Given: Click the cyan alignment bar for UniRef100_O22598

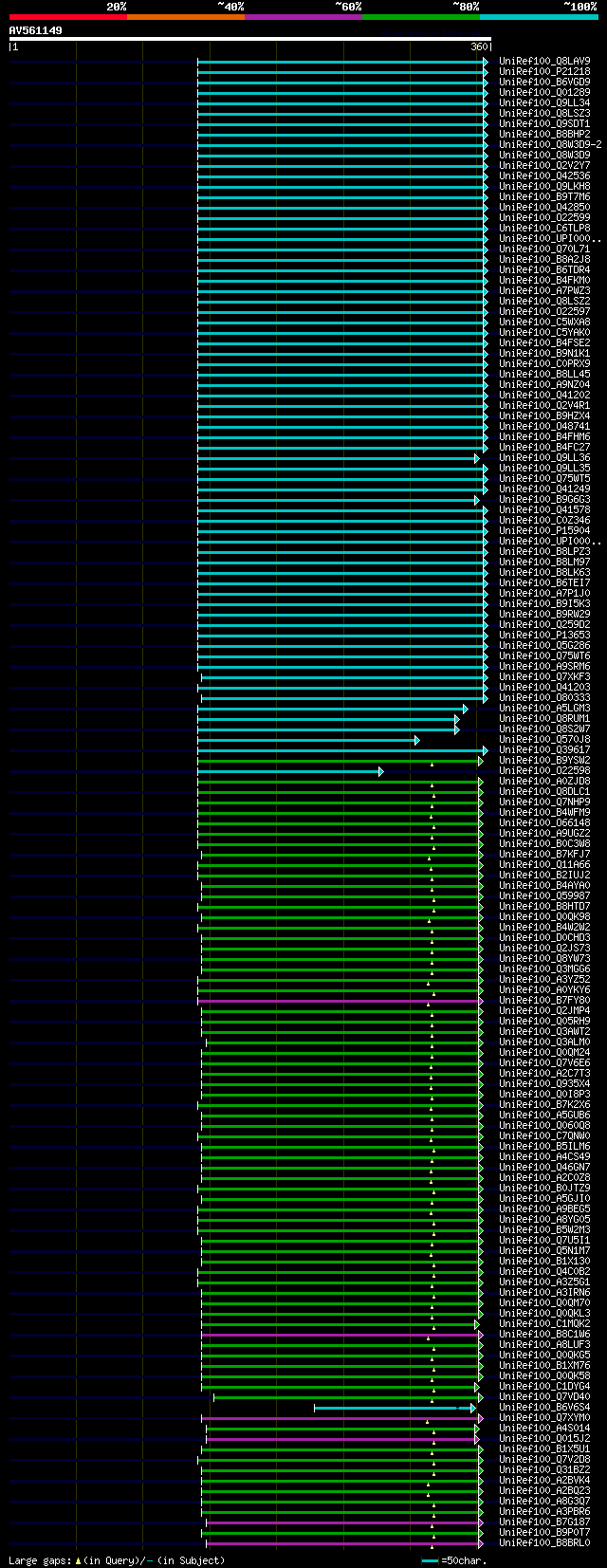Looking at the screenshot, I should point(290,770).
